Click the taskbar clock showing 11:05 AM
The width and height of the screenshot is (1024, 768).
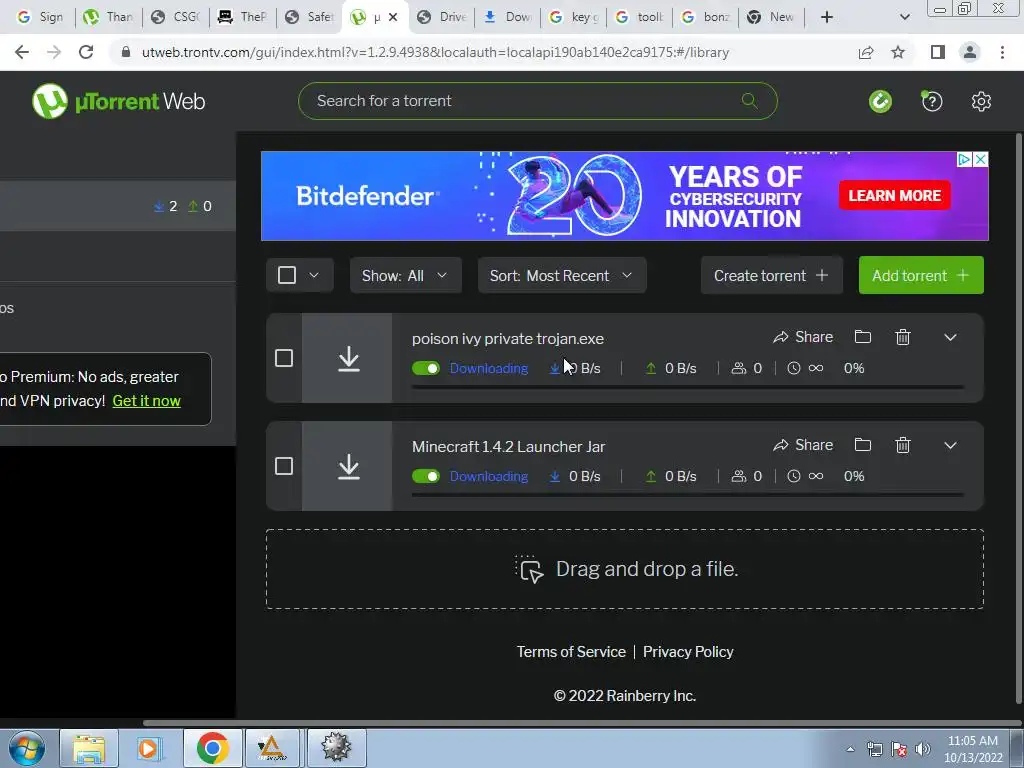click(972, 749)
